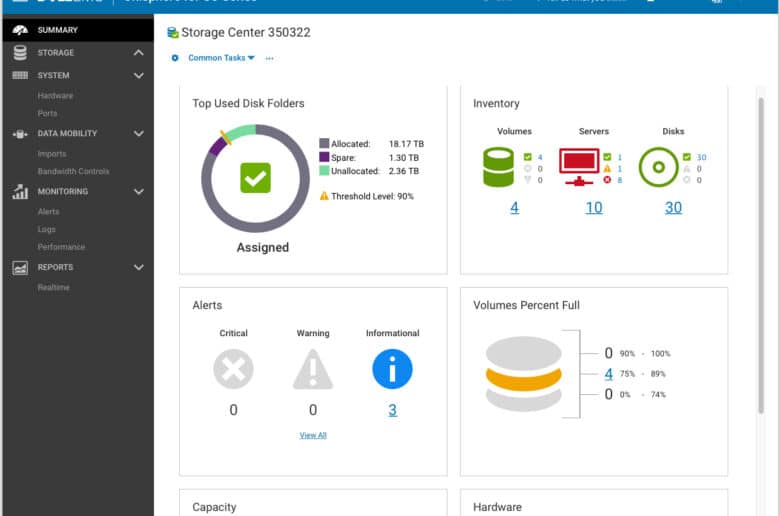Click the Assigned label under the donut

[x=263, y=247]
